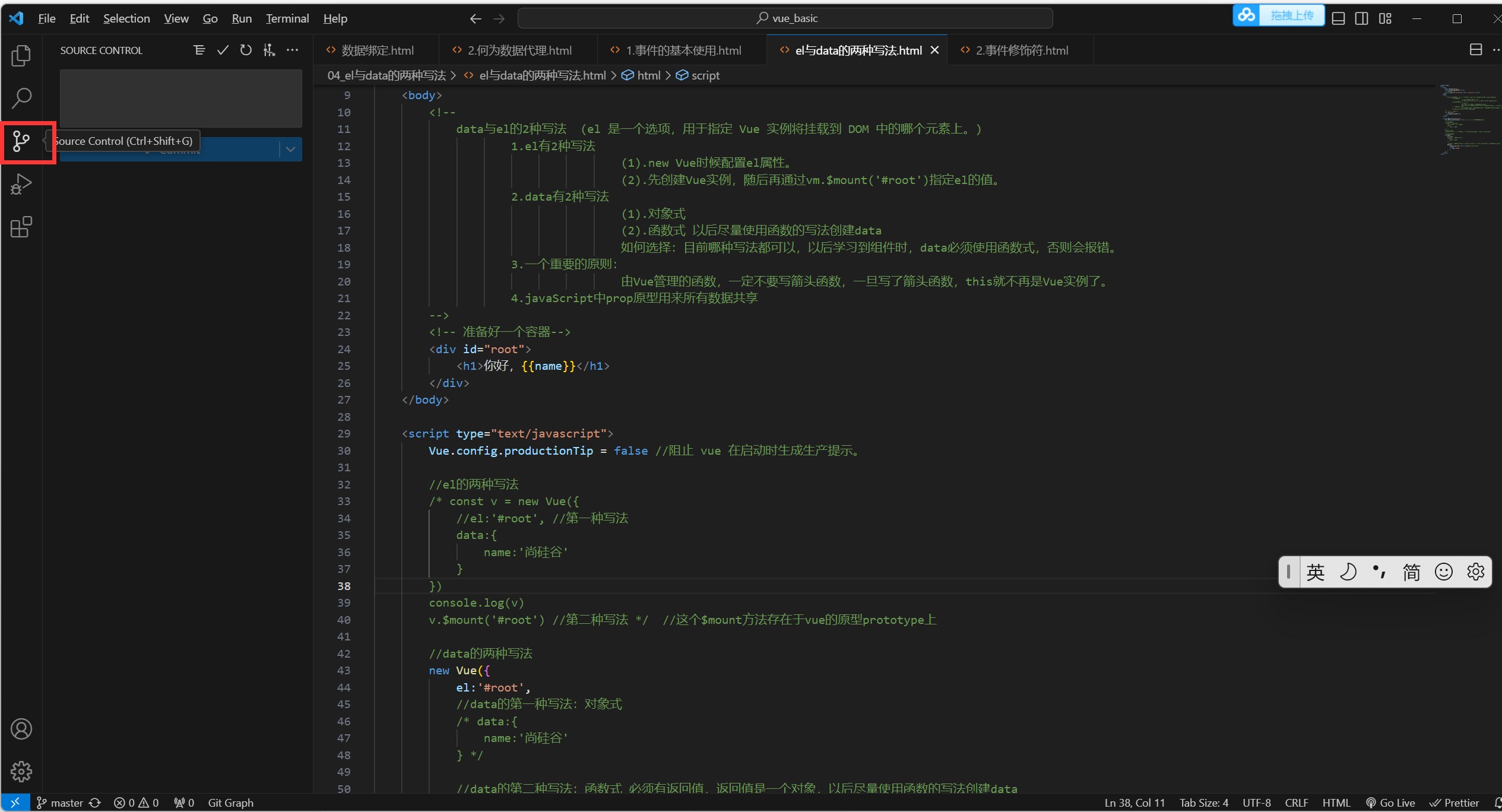Click the commit message input box

coord(181,98)
